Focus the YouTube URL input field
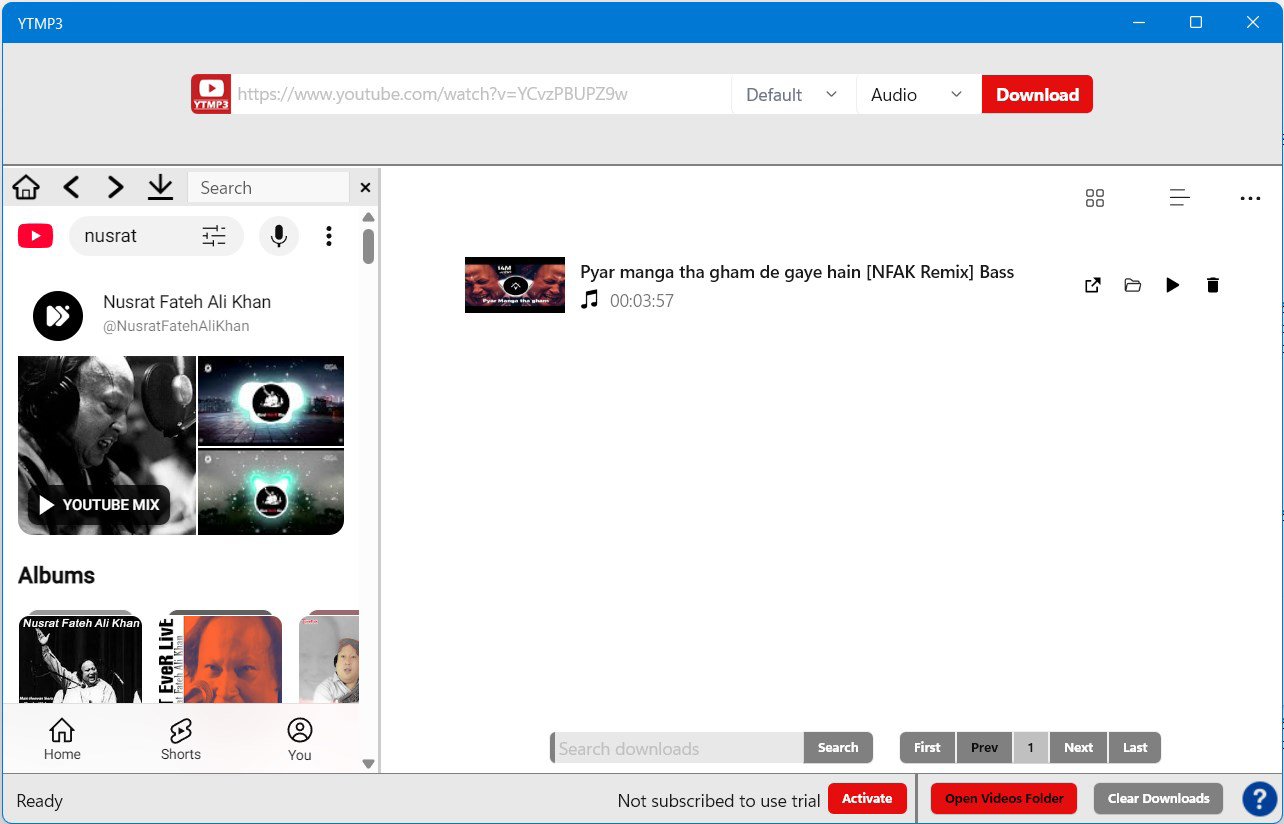 481,94
